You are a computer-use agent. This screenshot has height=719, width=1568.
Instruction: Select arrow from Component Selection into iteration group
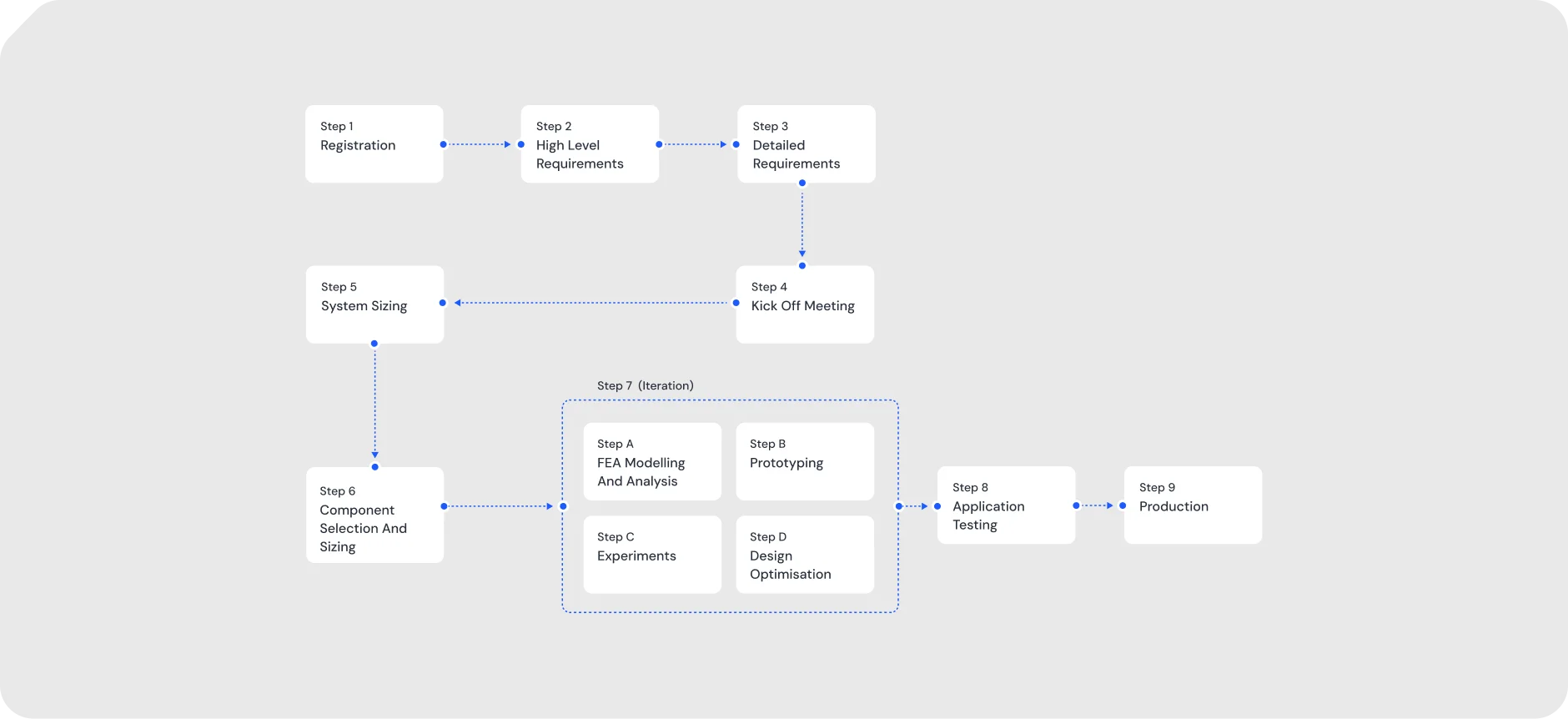[500, 506]
